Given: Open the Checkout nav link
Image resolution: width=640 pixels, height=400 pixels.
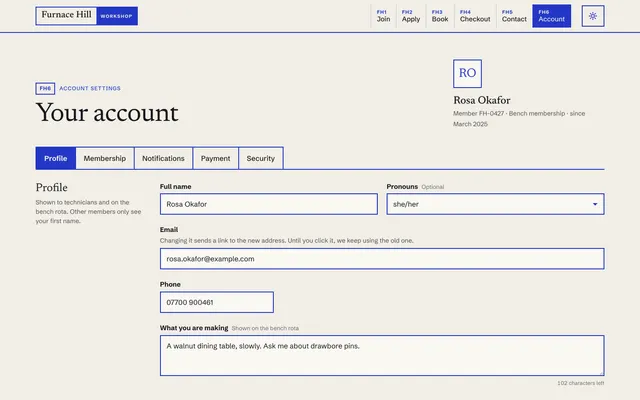Looking at the screenshot, I should [475, 16].
